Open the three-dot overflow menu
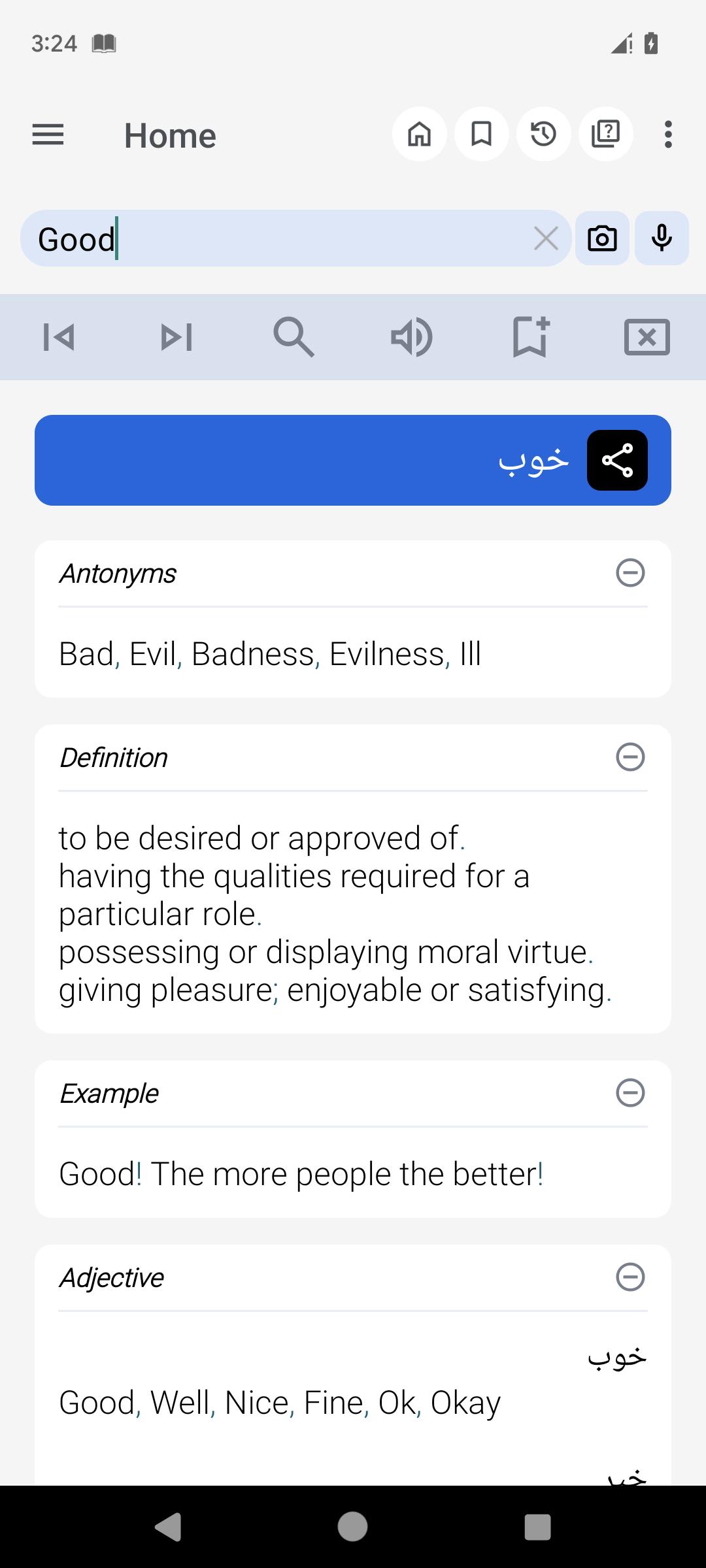The image size is (706, 1568). tap(668, 135)
